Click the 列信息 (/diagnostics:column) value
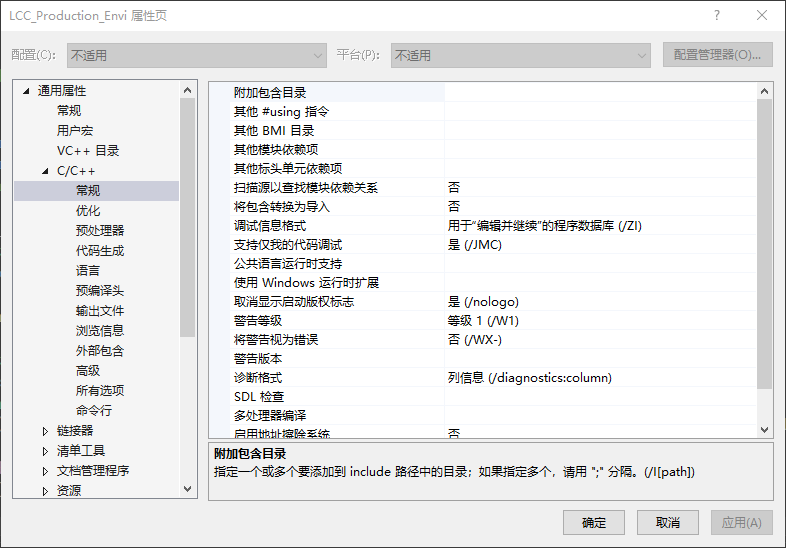The width and height of the screenshot is (786, 548). point(529,378)
